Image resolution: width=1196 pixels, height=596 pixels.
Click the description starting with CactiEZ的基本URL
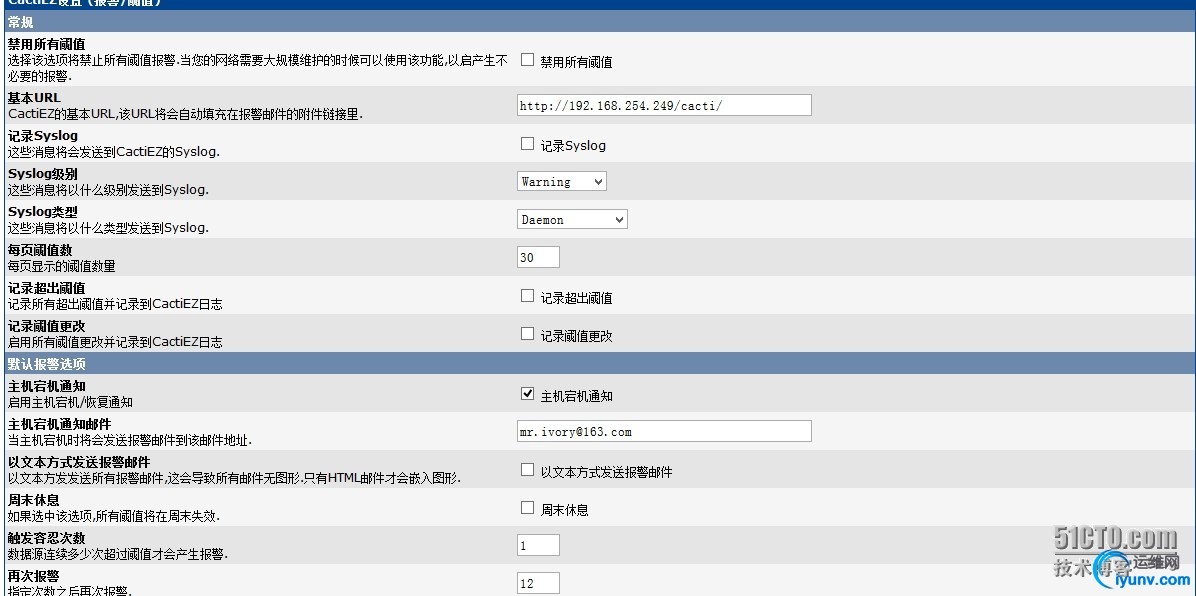click(185, 114)
